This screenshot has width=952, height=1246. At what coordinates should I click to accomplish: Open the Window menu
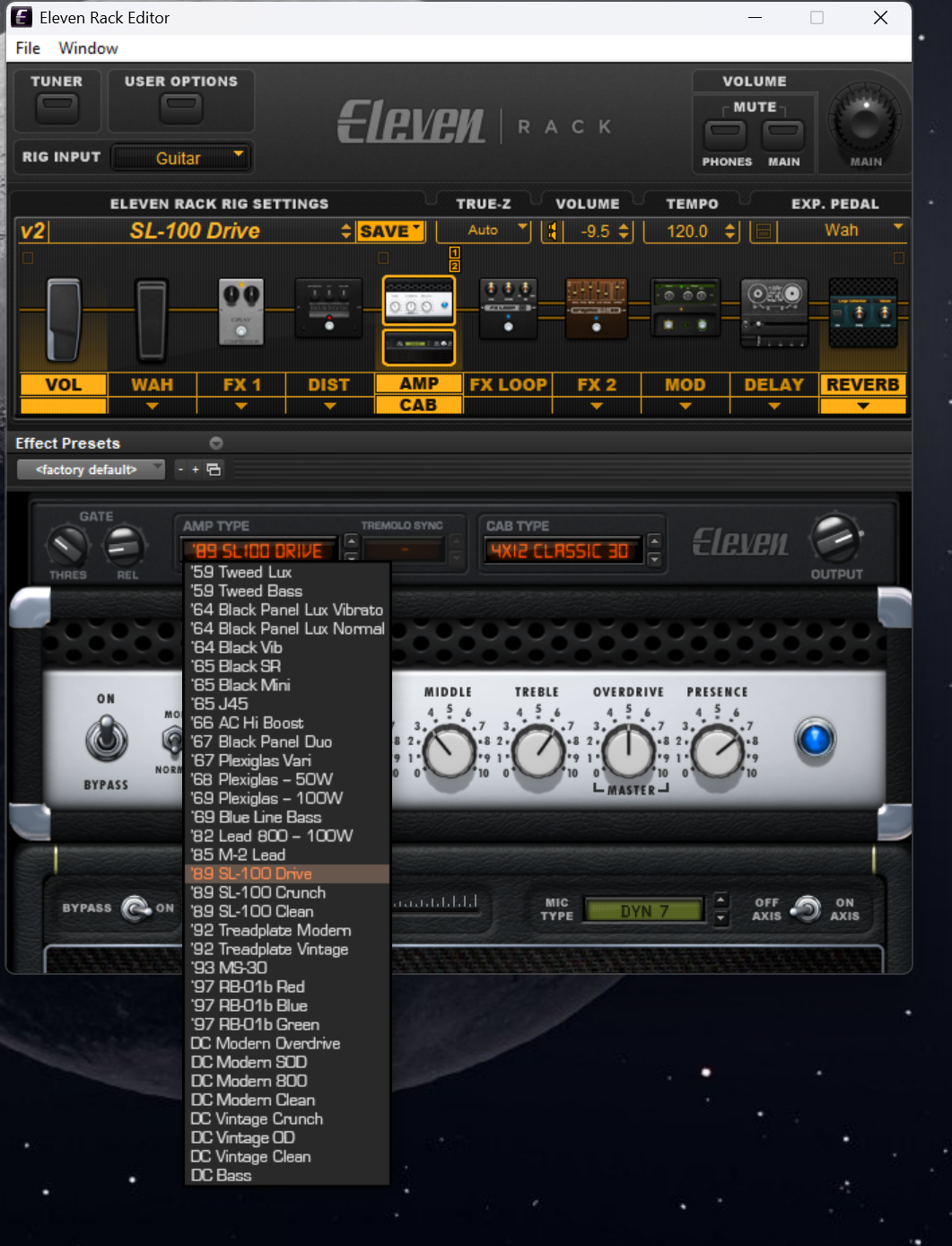pos(88,48)
